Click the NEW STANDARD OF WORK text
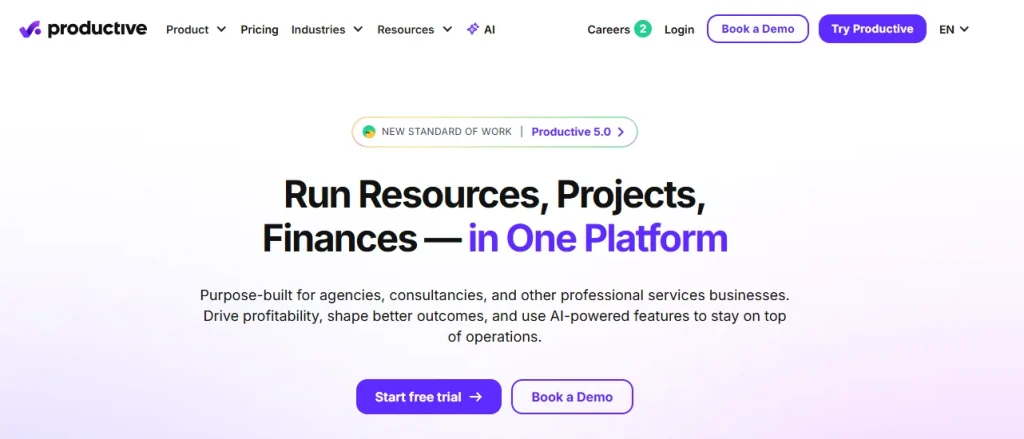 (447, 131)
